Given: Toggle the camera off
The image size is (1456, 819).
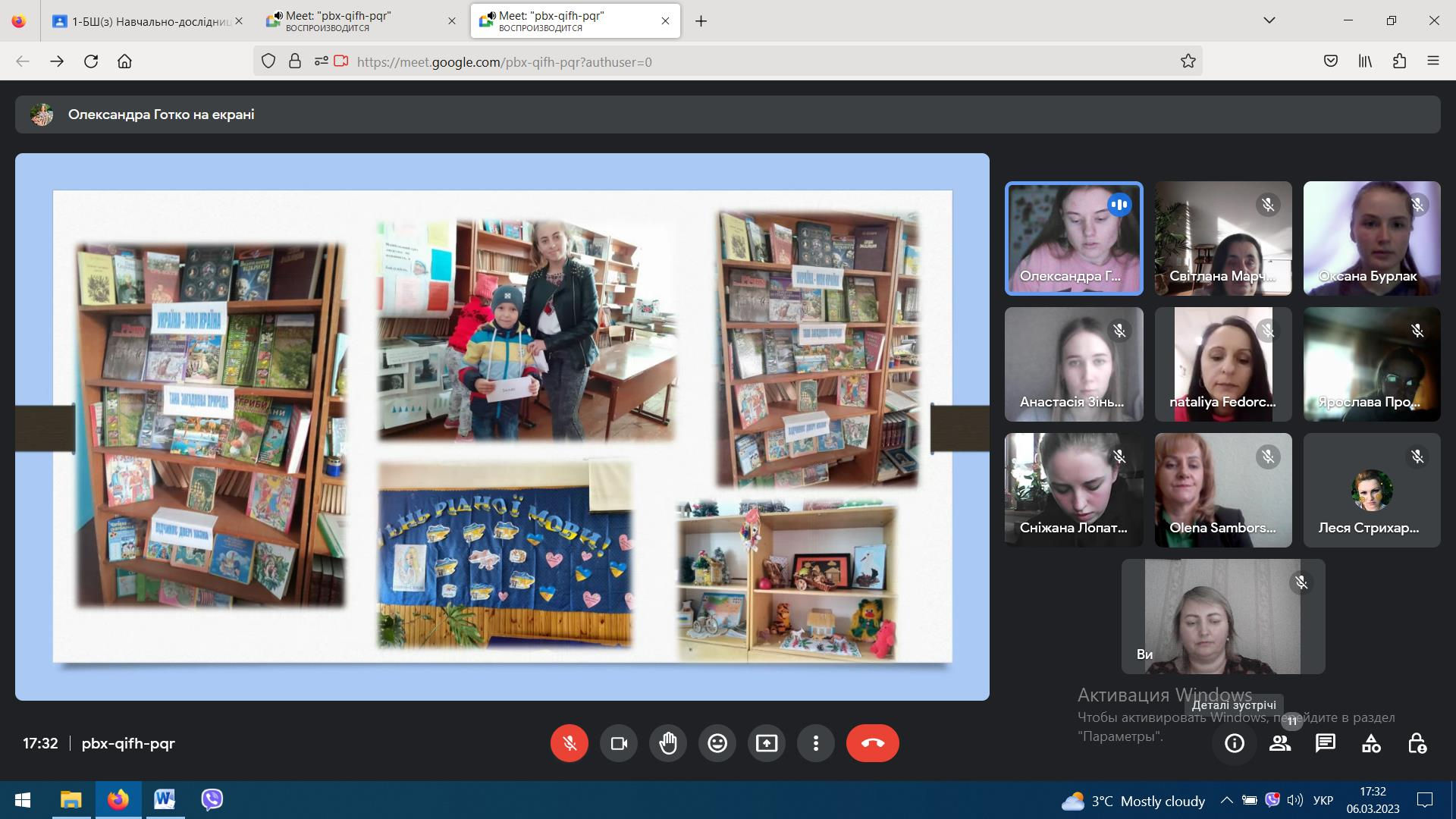Looking at the screenshot, I should point(619,743).
